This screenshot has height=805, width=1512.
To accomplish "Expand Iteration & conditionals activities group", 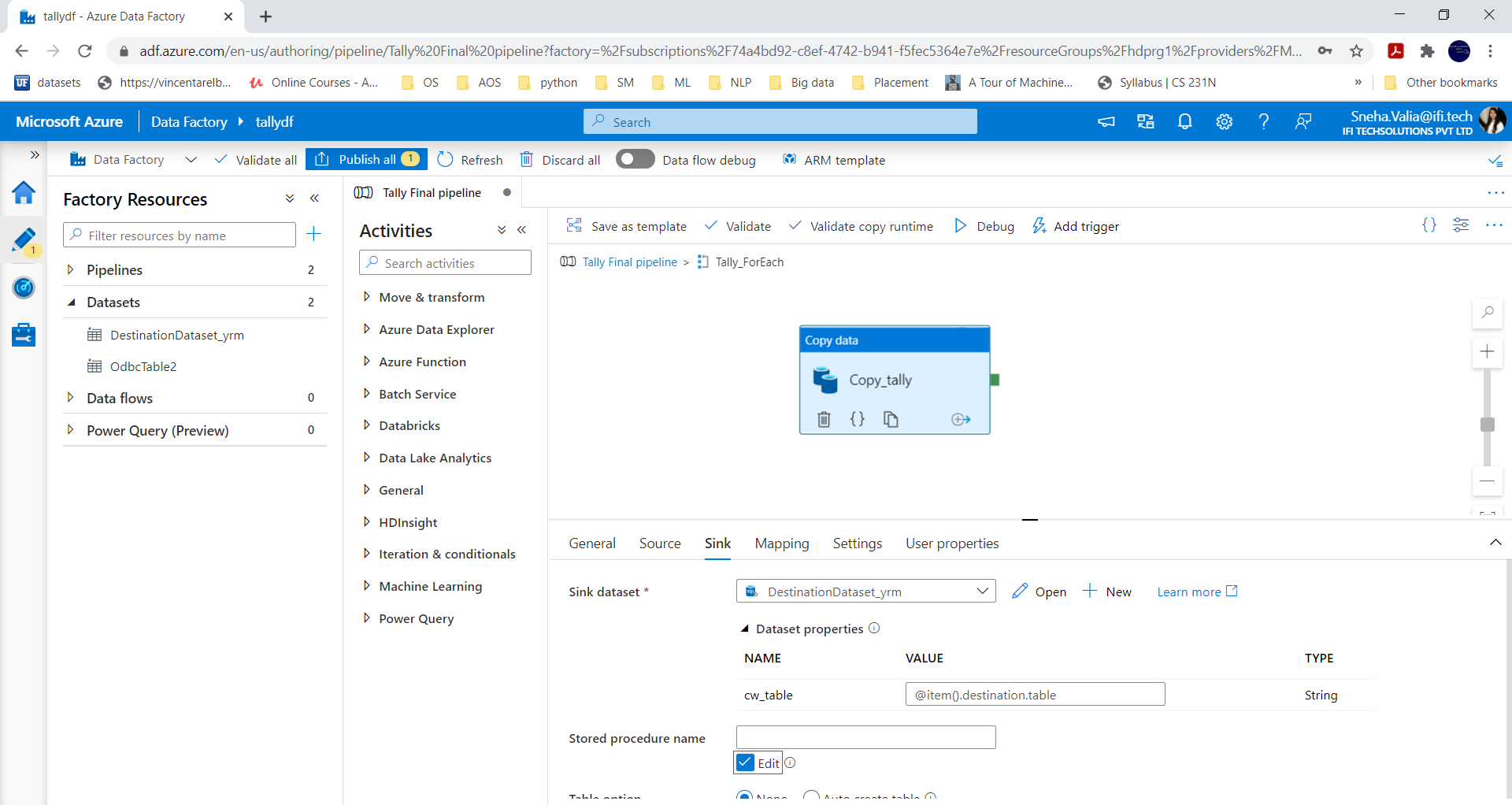I will click(x=366, y=554).
